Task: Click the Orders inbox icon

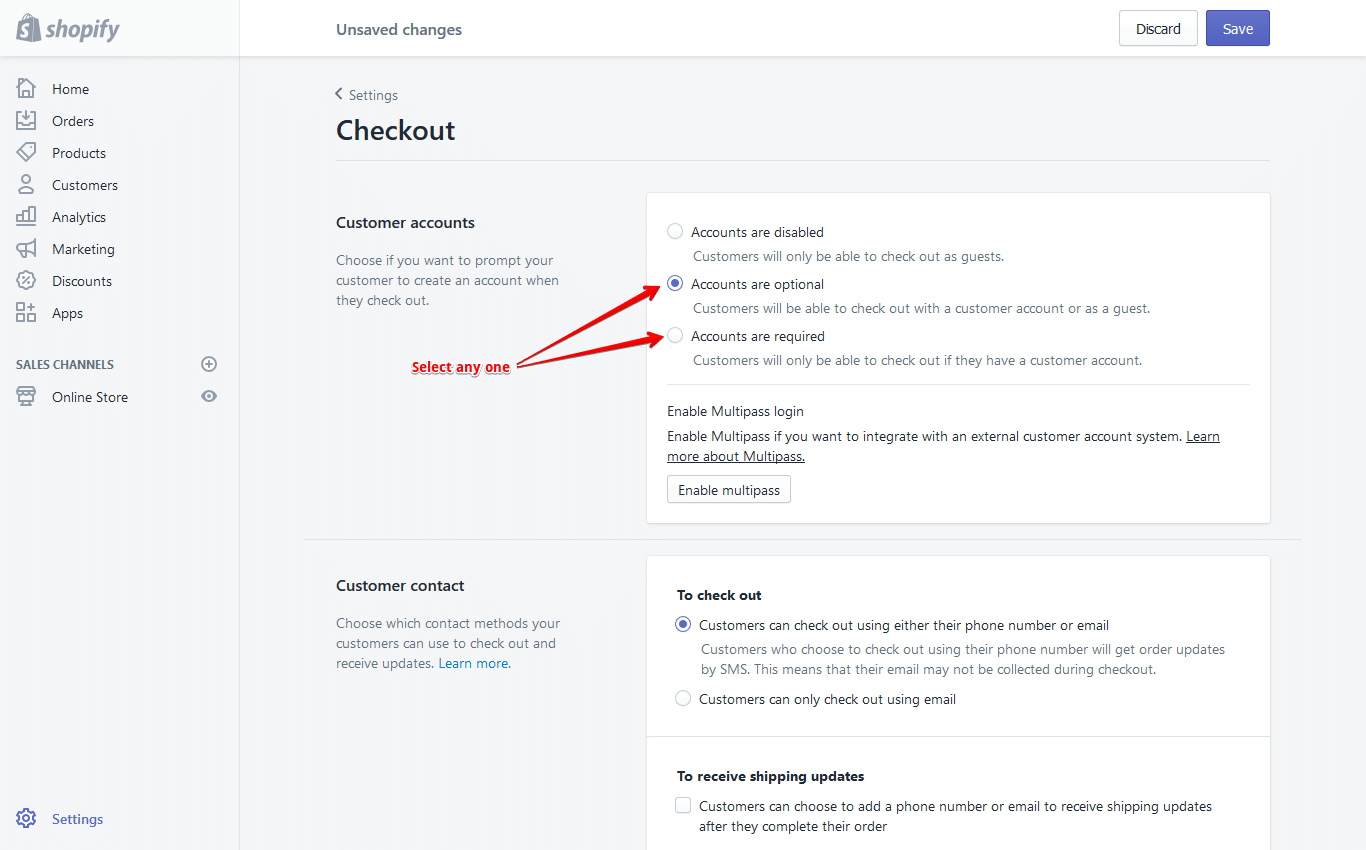Action: tap(26, 121)
